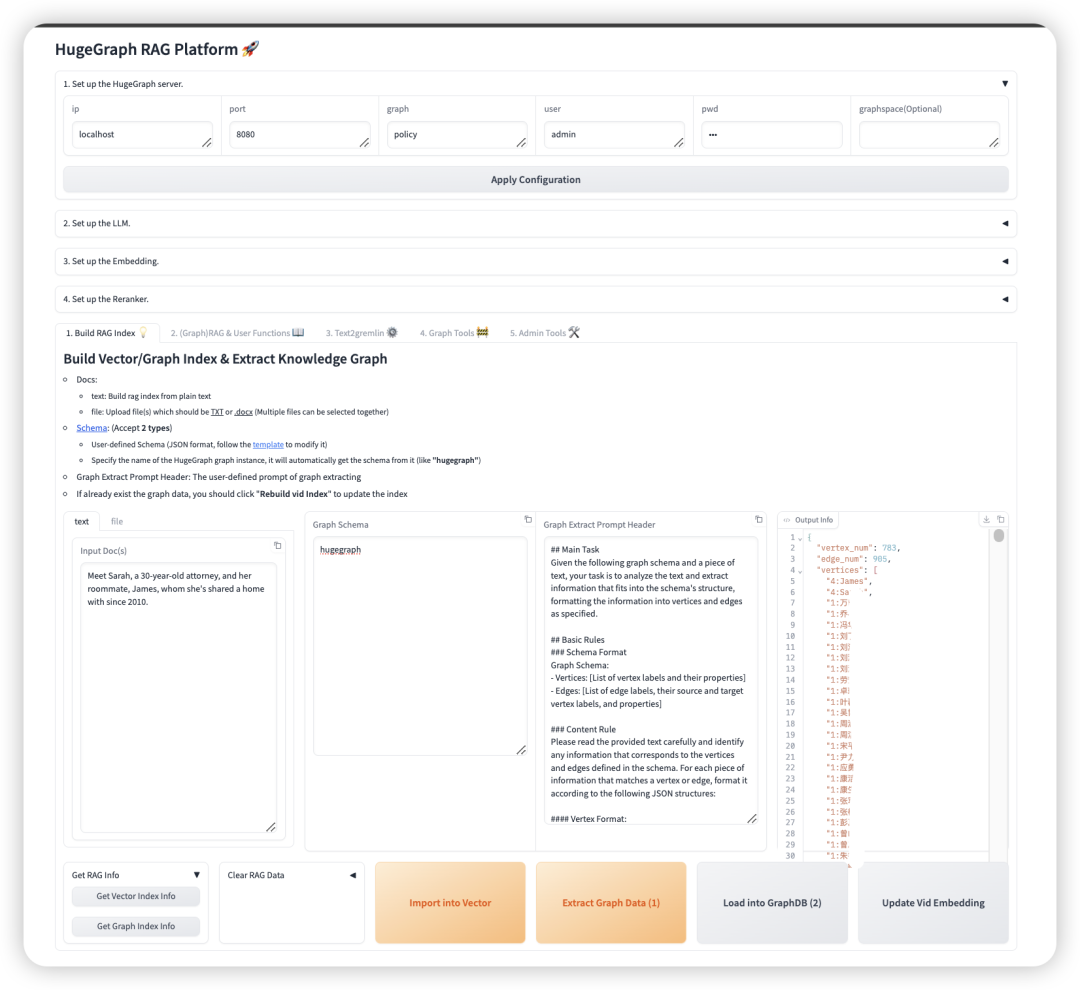Click the resize grip of the graph field
Screen dimensions: 1080x990
coord(521,143)
